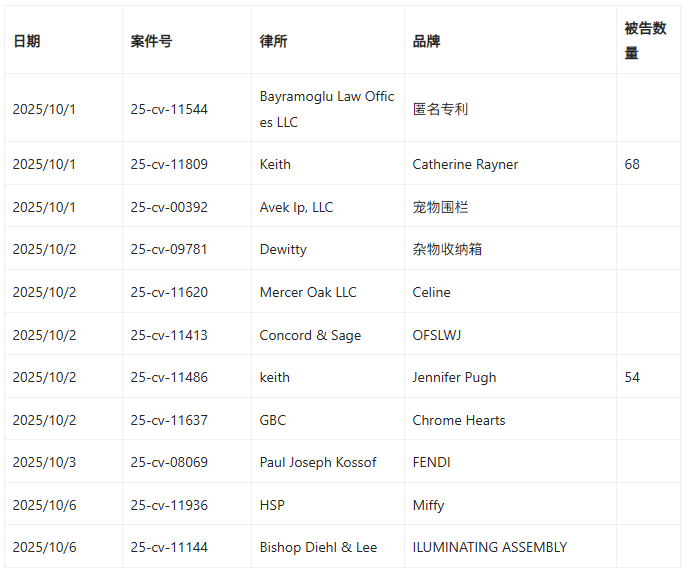The height and width of the screenshot is (571, 689).
Task: Click case number 25-cv-09781
Action: coord(169,249)
